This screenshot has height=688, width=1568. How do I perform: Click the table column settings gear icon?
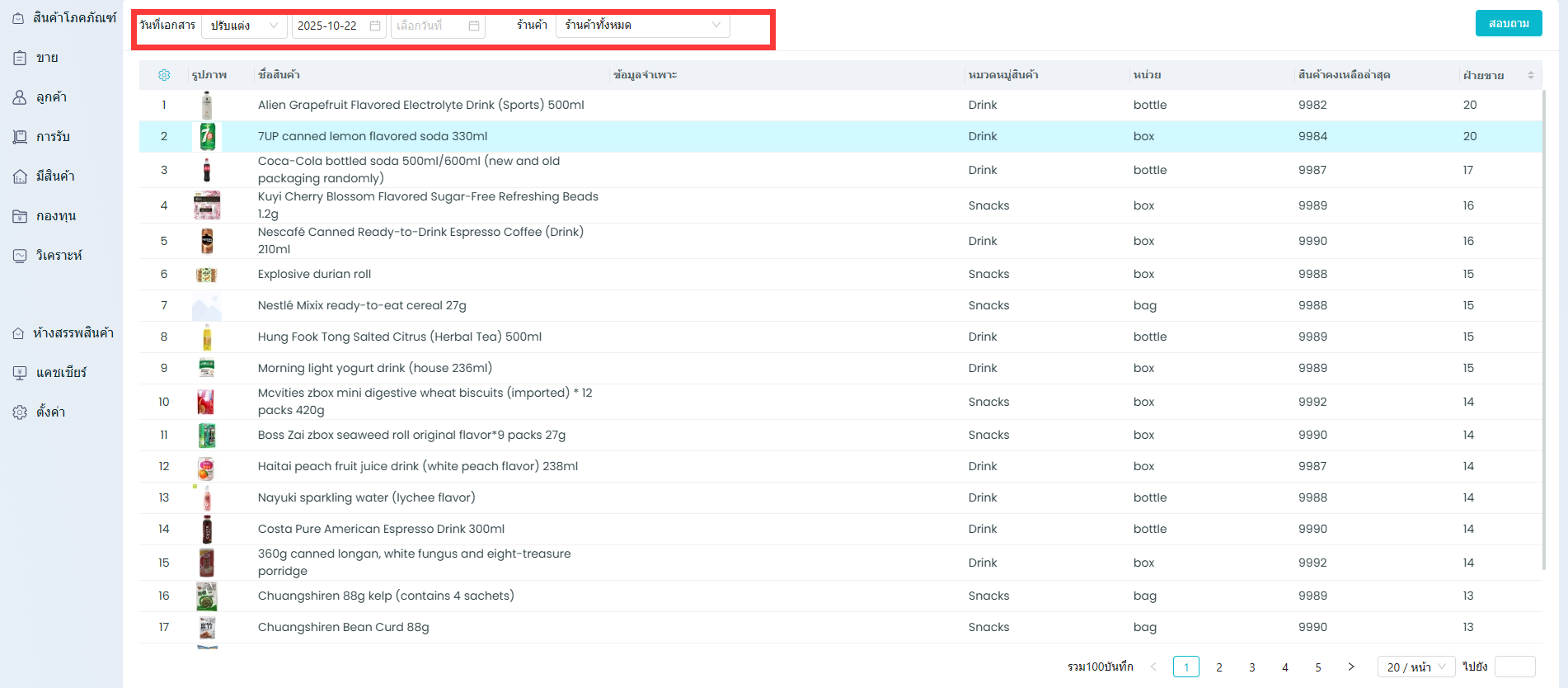(164, 75)
